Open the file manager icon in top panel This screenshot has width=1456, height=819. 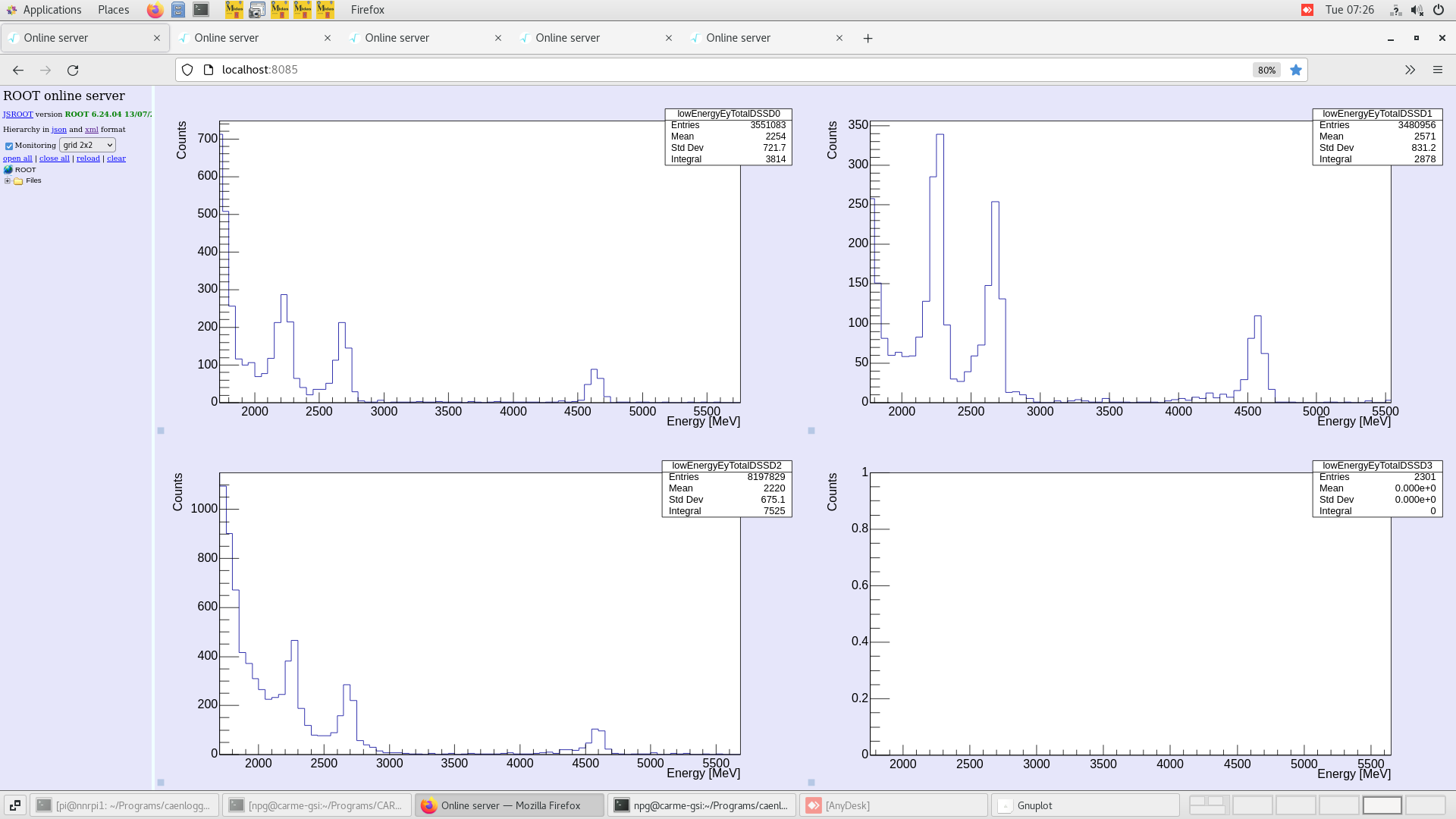click(x=178, y=10)
